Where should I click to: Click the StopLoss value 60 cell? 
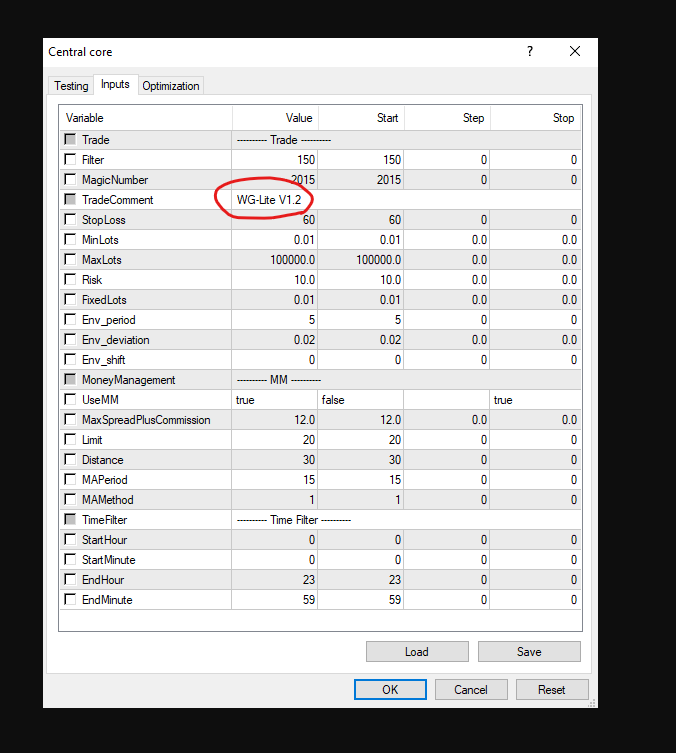tap(275, 220)
